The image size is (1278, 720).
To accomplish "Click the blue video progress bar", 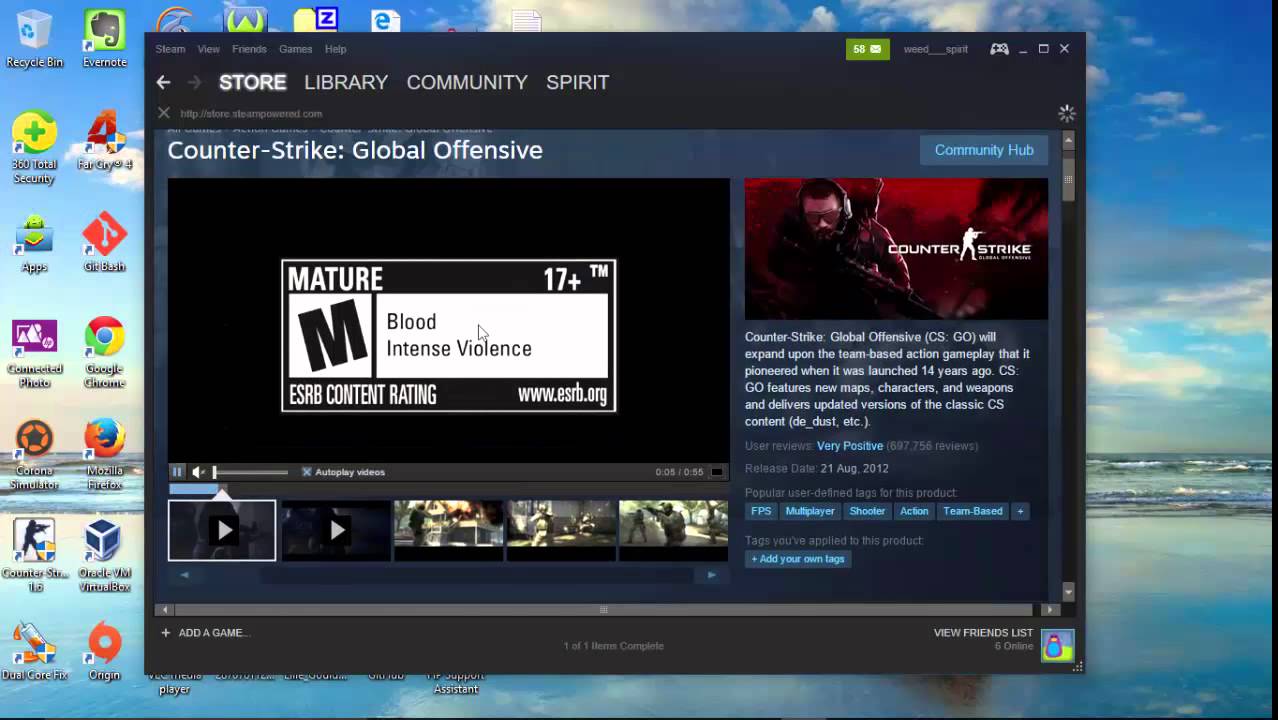I will [195, 489].
